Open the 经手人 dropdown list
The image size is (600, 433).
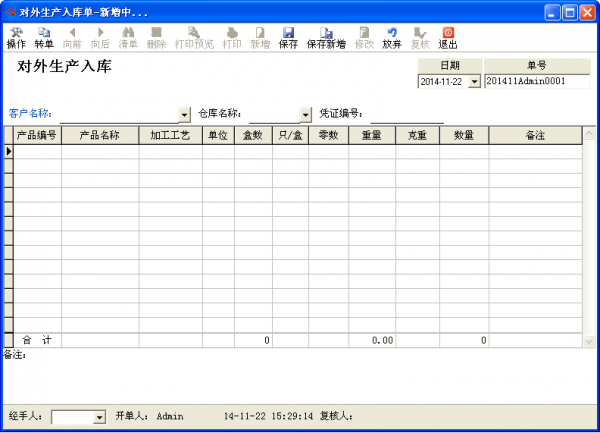(x=99, y=416)
